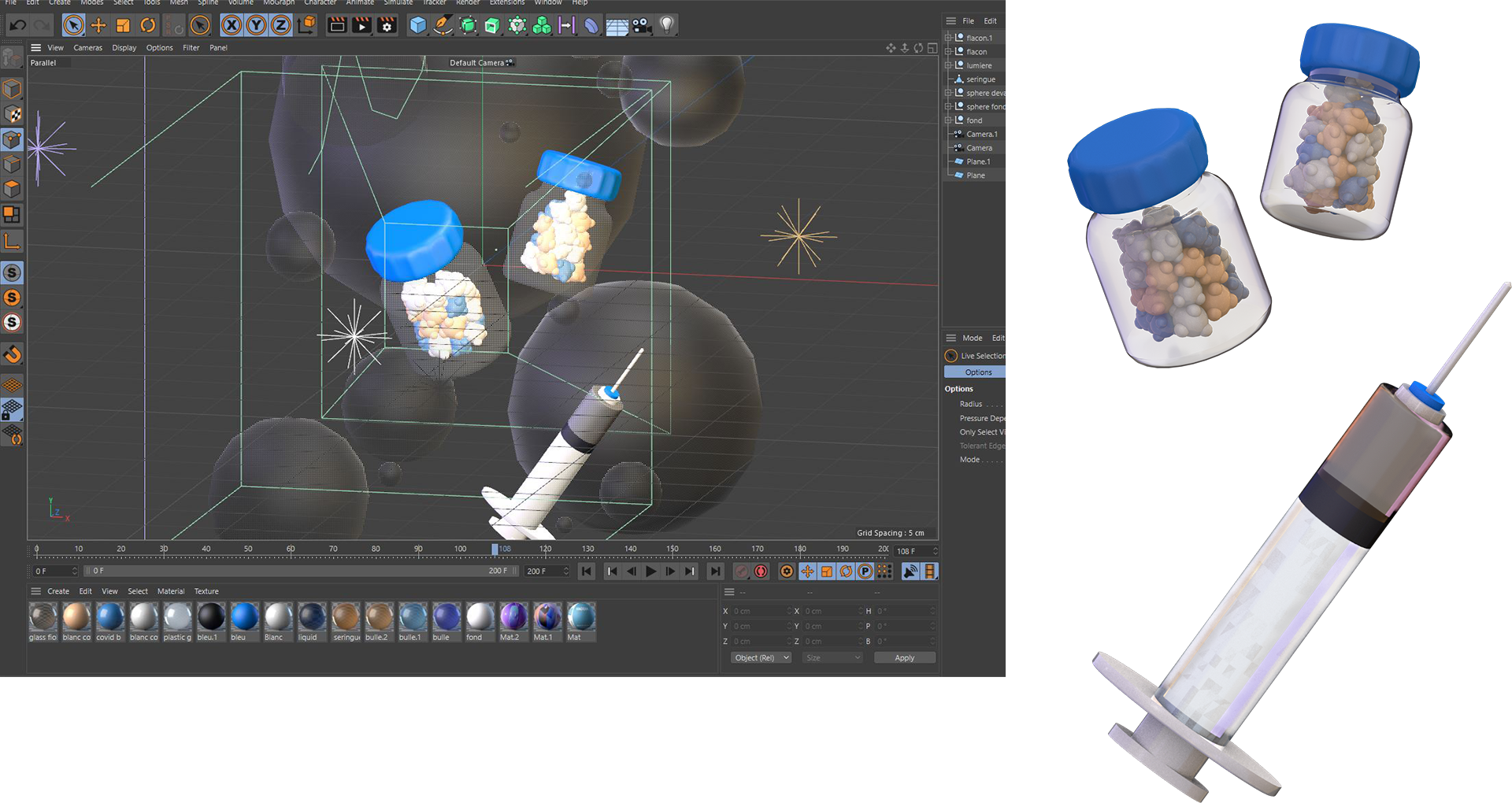The height and width of the screenshot is (803, 1512).
Task: Click the Undo arrow icon
Action: tap(17, 25)
